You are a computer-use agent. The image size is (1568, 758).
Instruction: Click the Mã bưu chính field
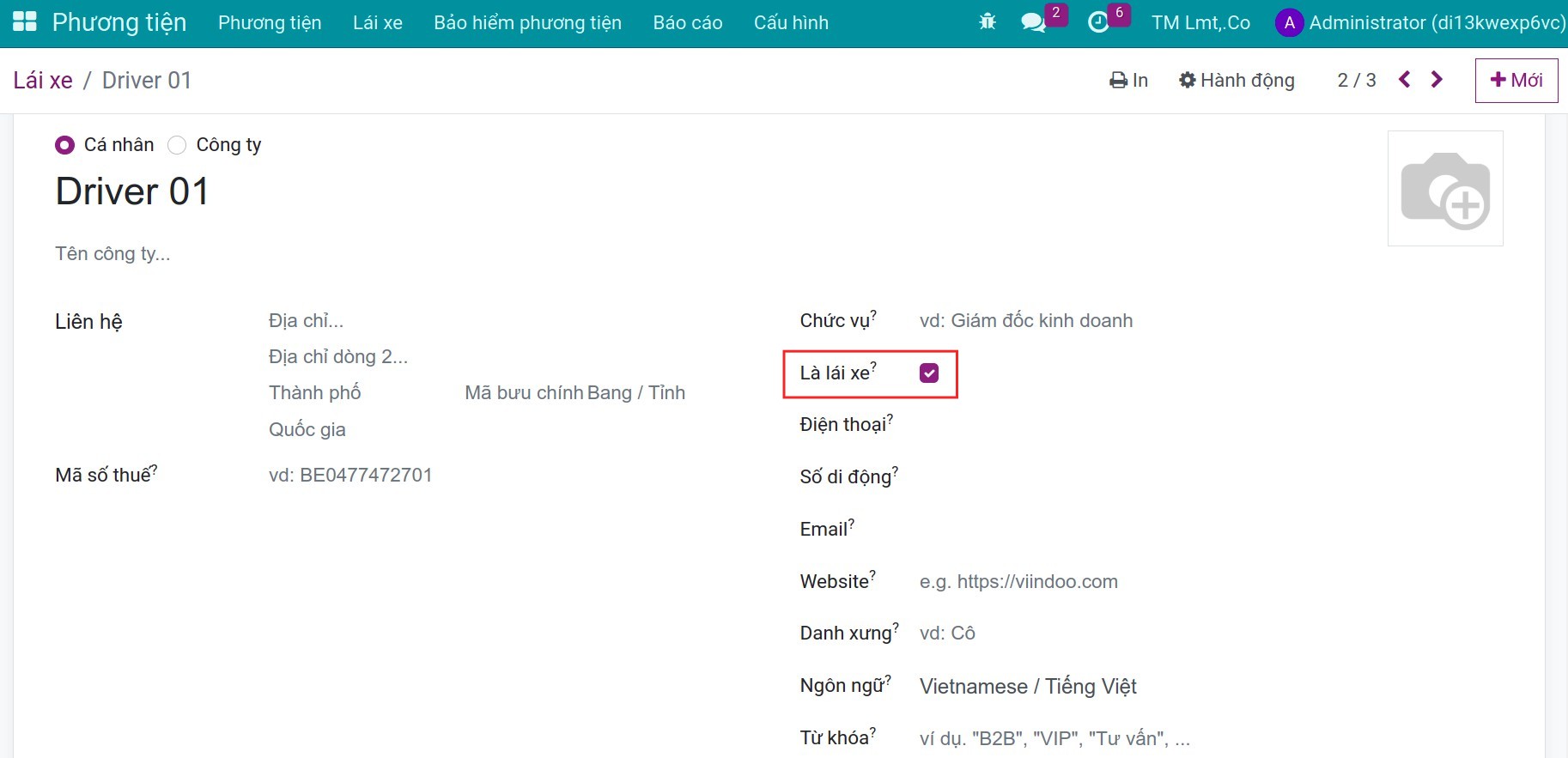525,392
